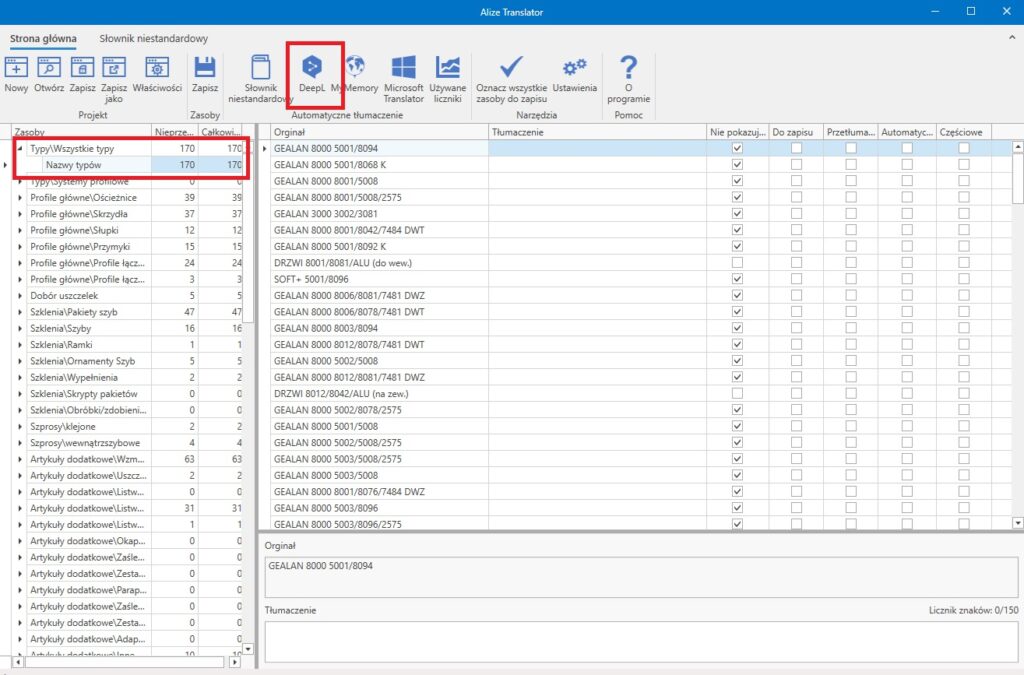The image size is (1024, 675).
Task: Click grid scrollbar up arrow
Action: [x=1017, y=148]
